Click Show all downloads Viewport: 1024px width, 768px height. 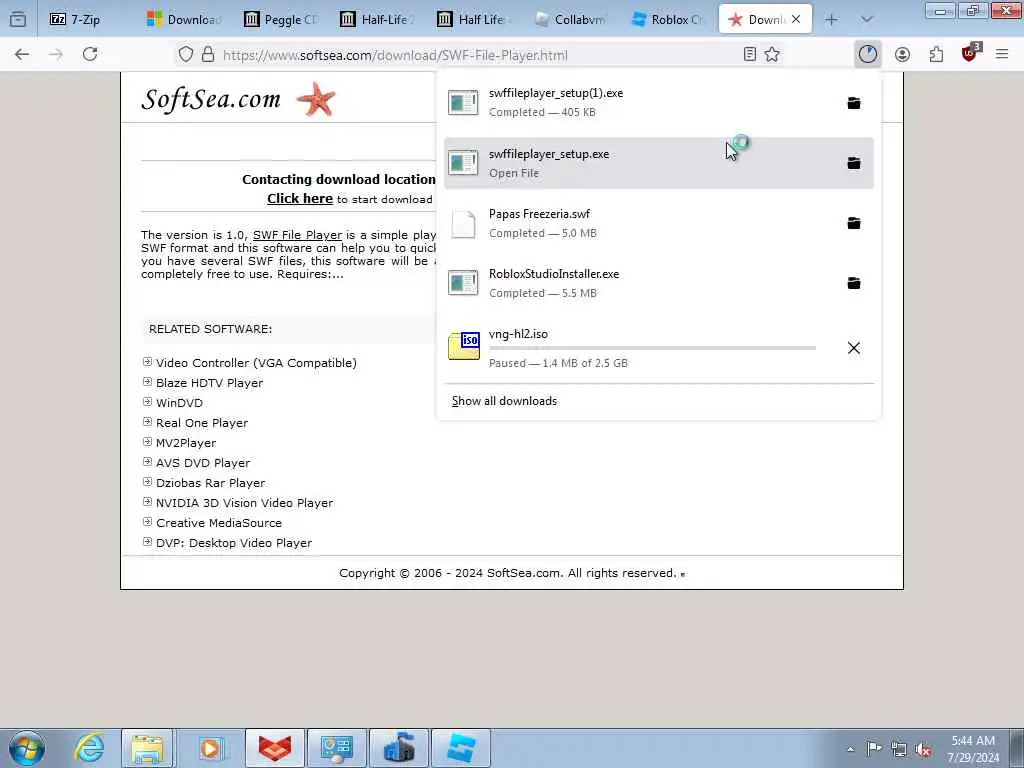(504, 401)
